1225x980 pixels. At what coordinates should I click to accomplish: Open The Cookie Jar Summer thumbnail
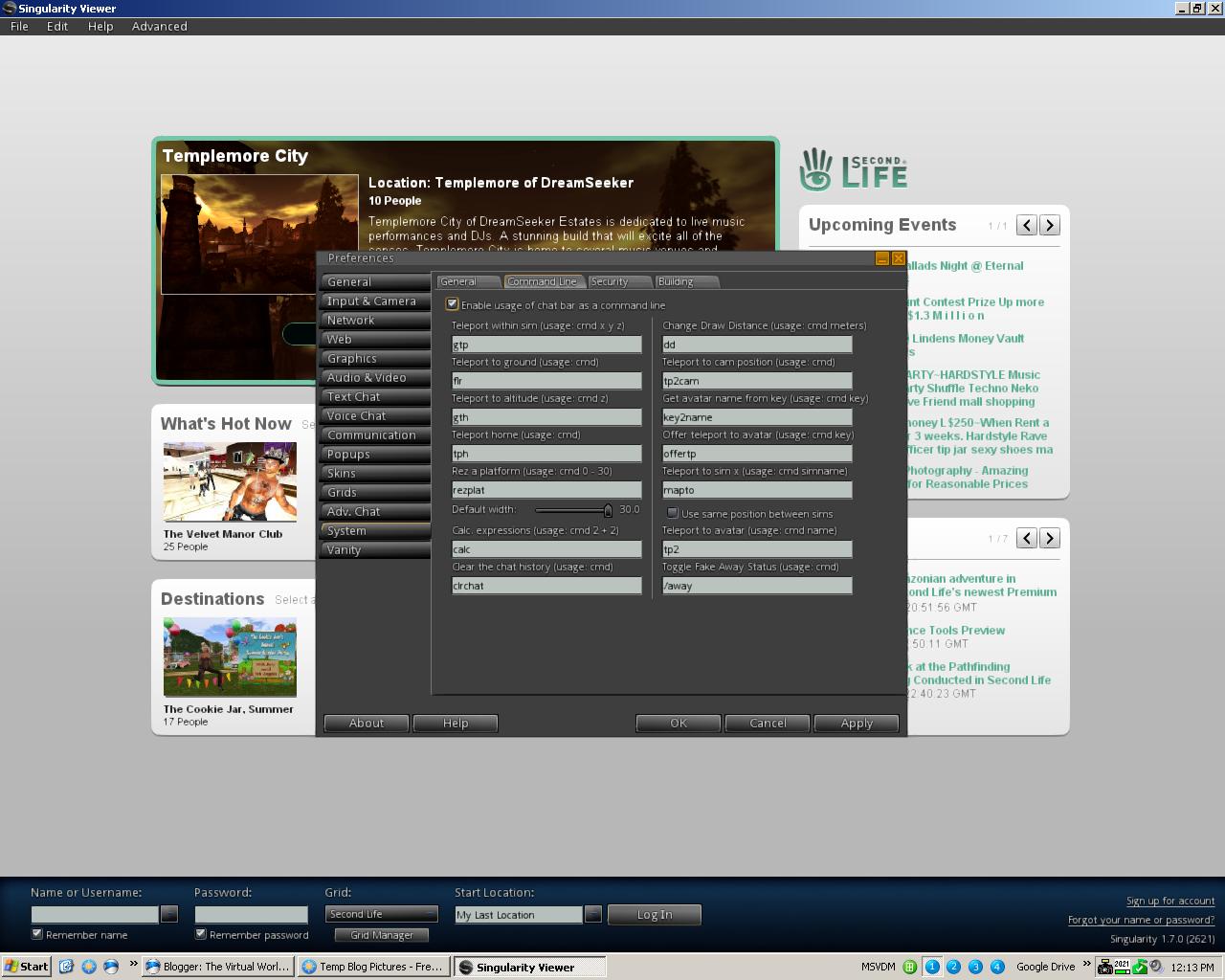coord(229,657)
